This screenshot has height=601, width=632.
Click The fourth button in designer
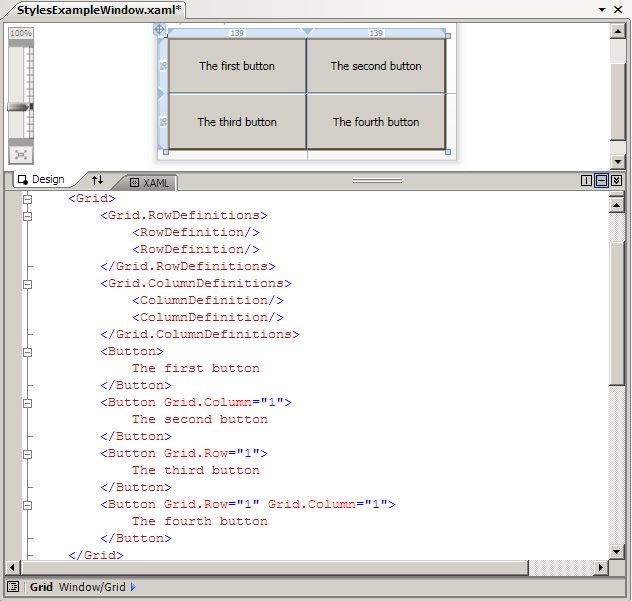(x=376, y=122)
